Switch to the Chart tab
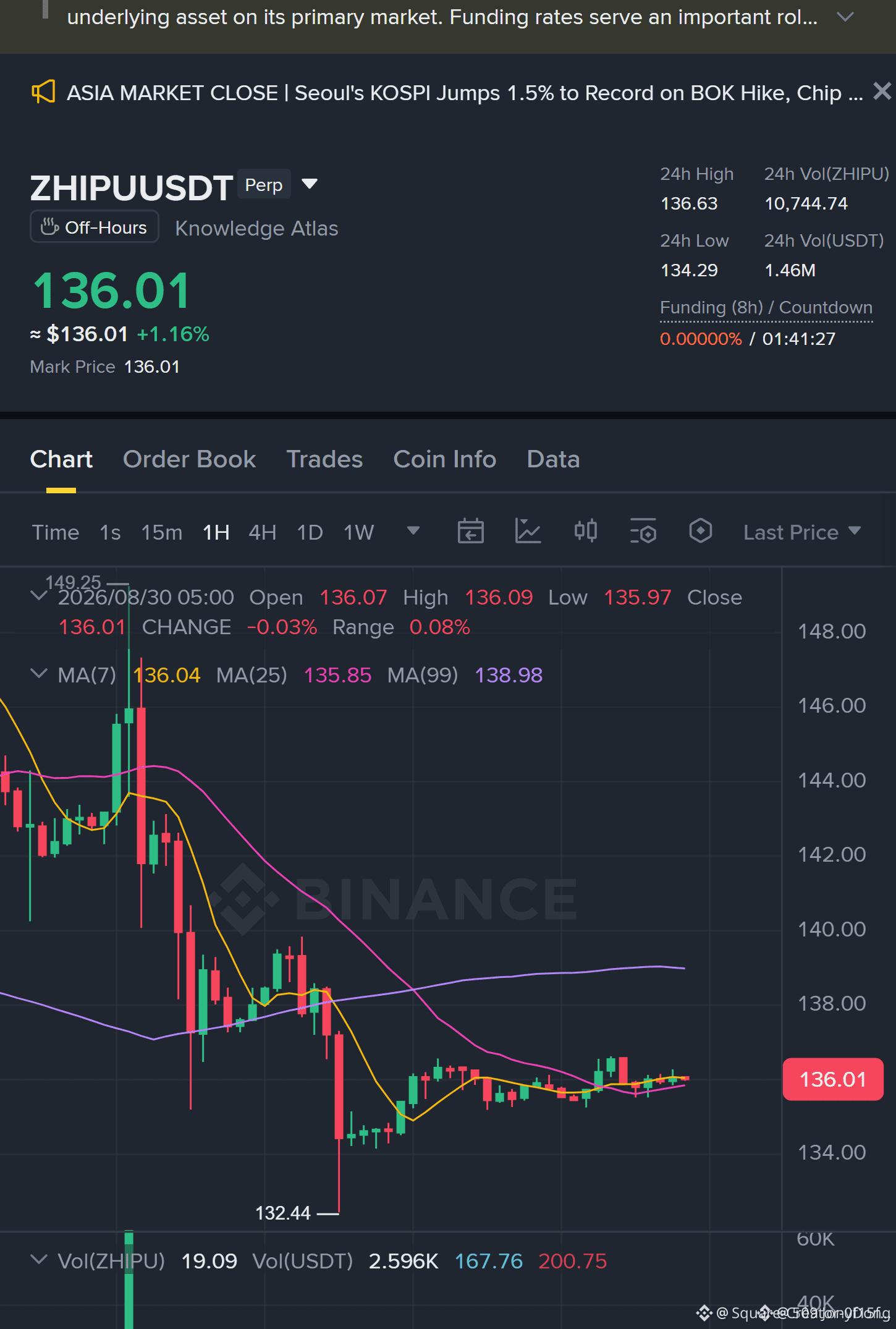The image size is (896, 1329). (x=61, y=459)
